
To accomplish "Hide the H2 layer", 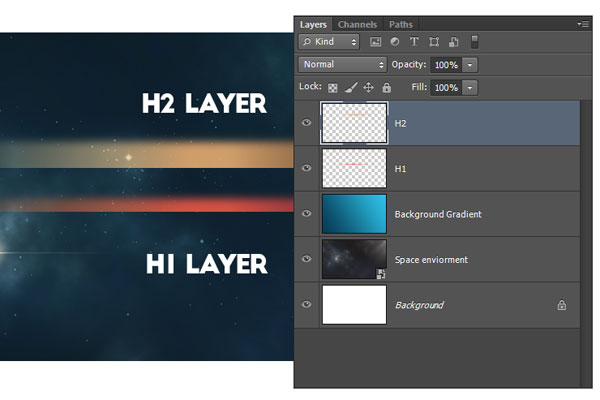I will click(x=307, y=122).
